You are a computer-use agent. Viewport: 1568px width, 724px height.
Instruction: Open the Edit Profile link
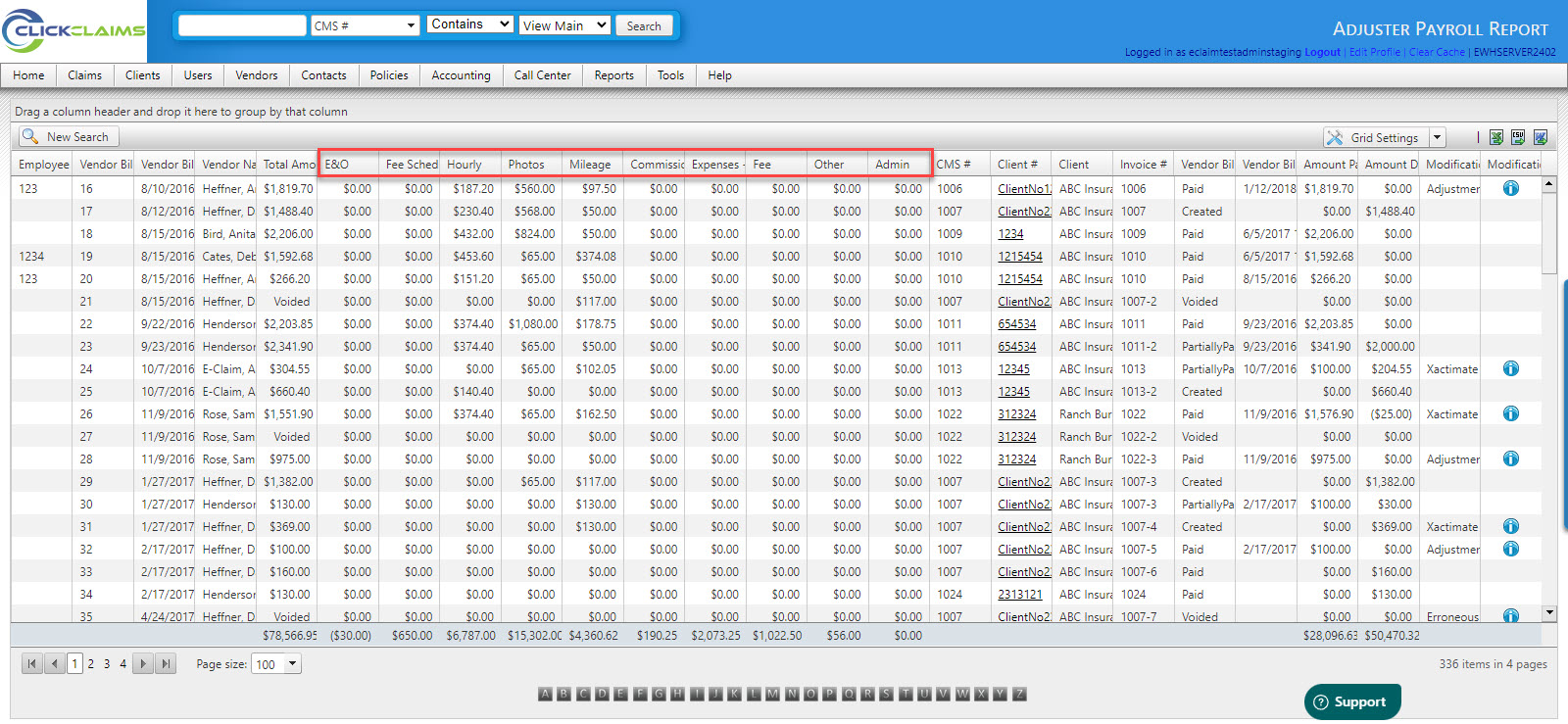click(1375, 52)
